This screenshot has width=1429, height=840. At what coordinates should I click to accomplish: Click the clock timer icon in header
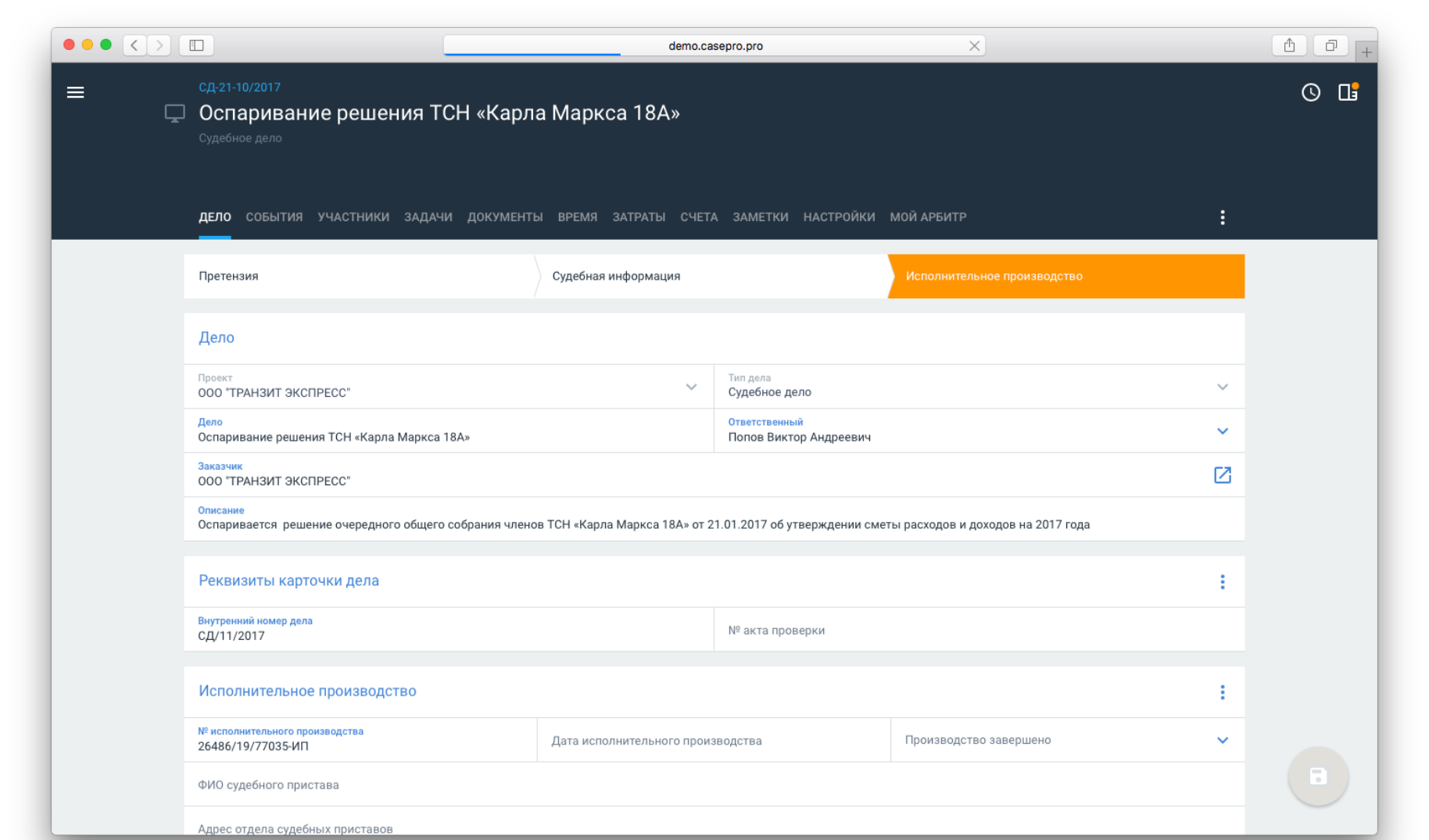coord(1310,92)
